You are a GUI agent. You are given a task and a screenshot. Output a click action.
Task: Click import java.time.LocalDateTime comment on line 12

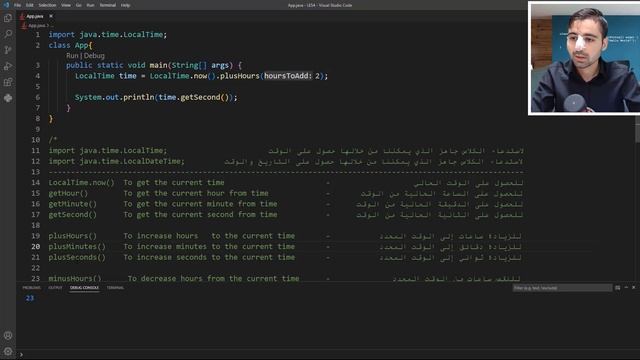click(x=117, y=161)
